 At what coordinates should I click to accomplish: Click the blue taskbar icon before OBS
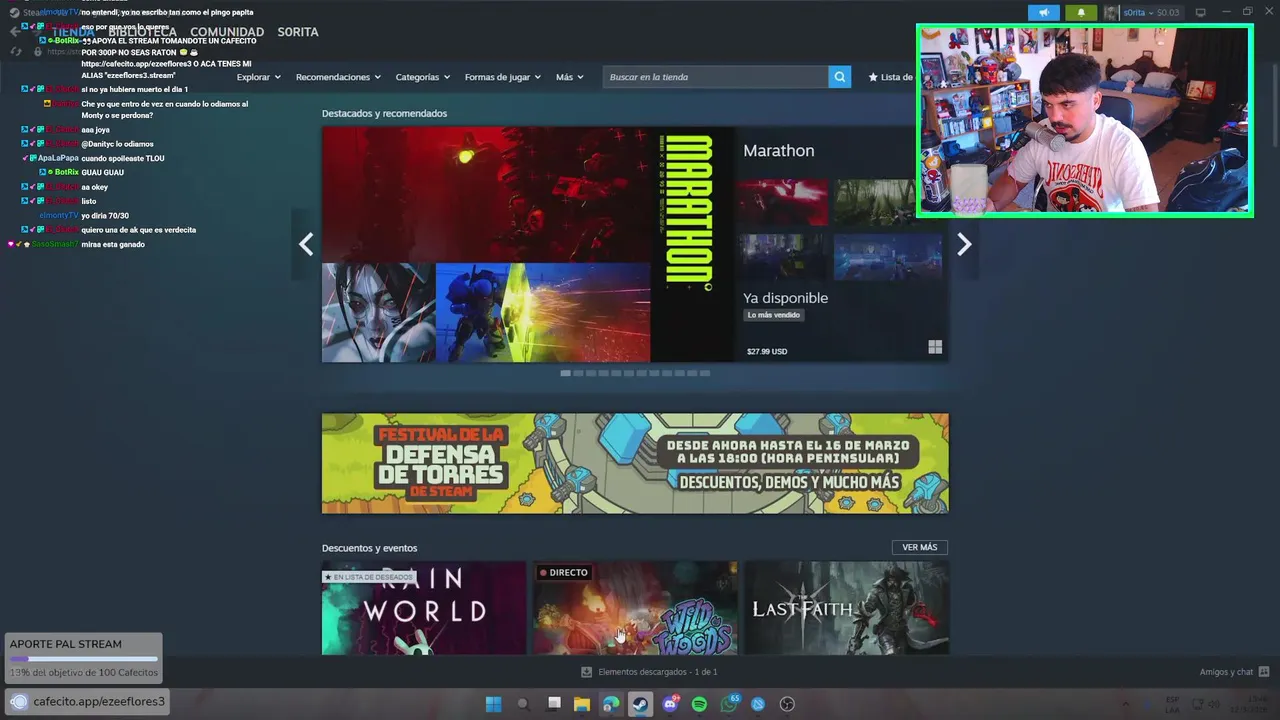point(758,704)
